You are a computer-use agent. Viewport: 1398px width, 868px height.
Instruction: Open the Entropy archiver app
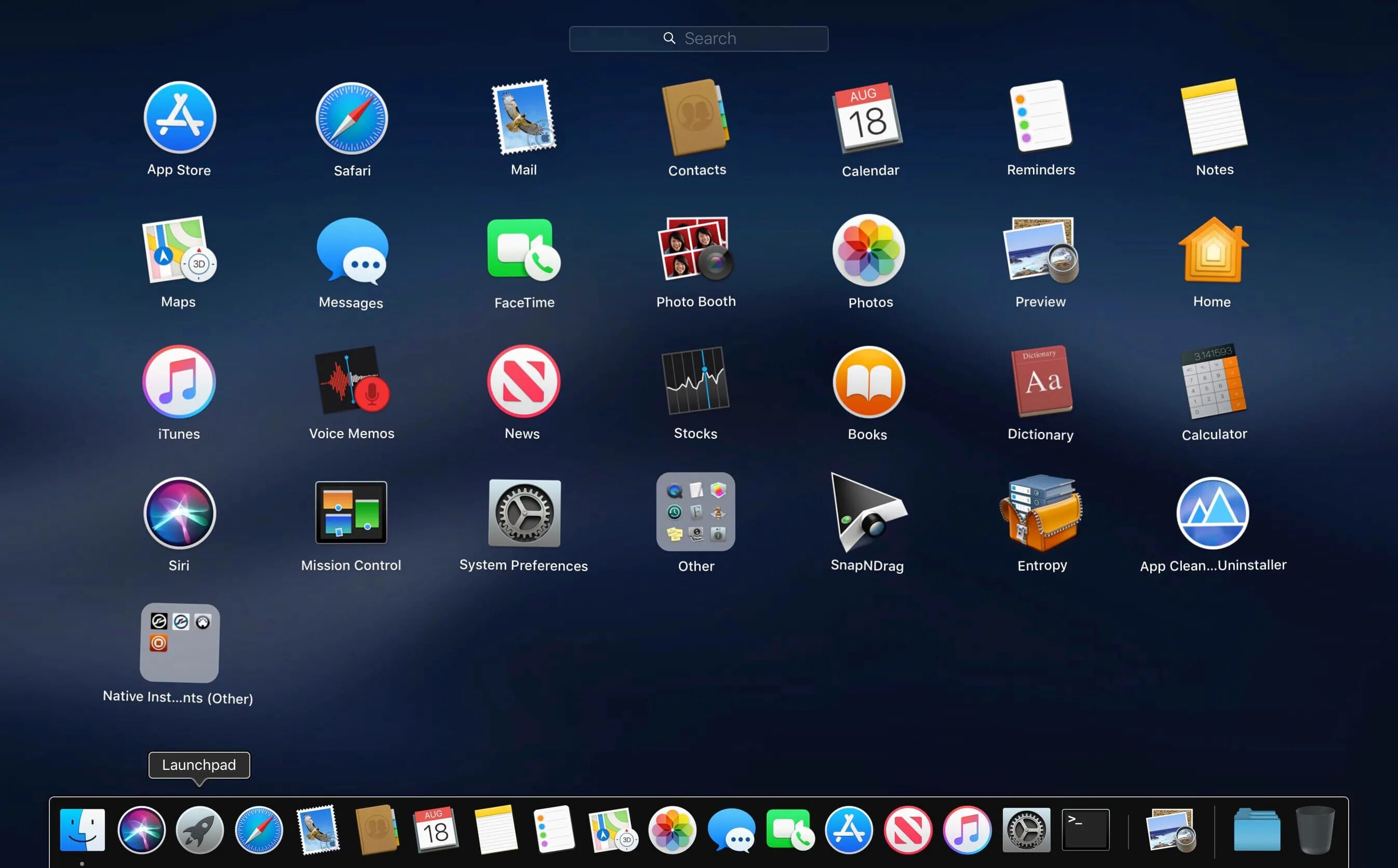1041,512
